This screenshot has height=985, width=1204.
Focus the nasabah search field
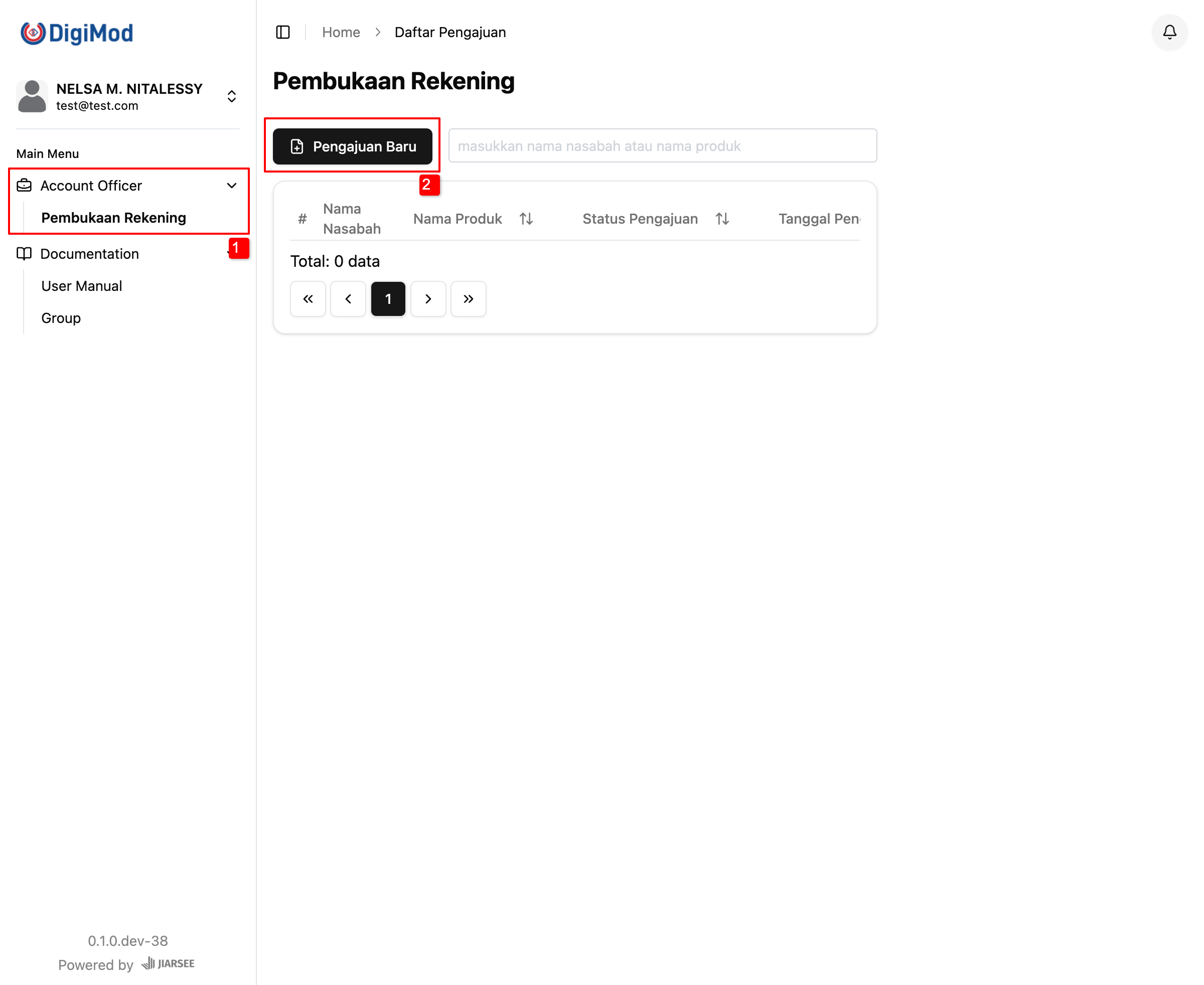click(662, 146)
